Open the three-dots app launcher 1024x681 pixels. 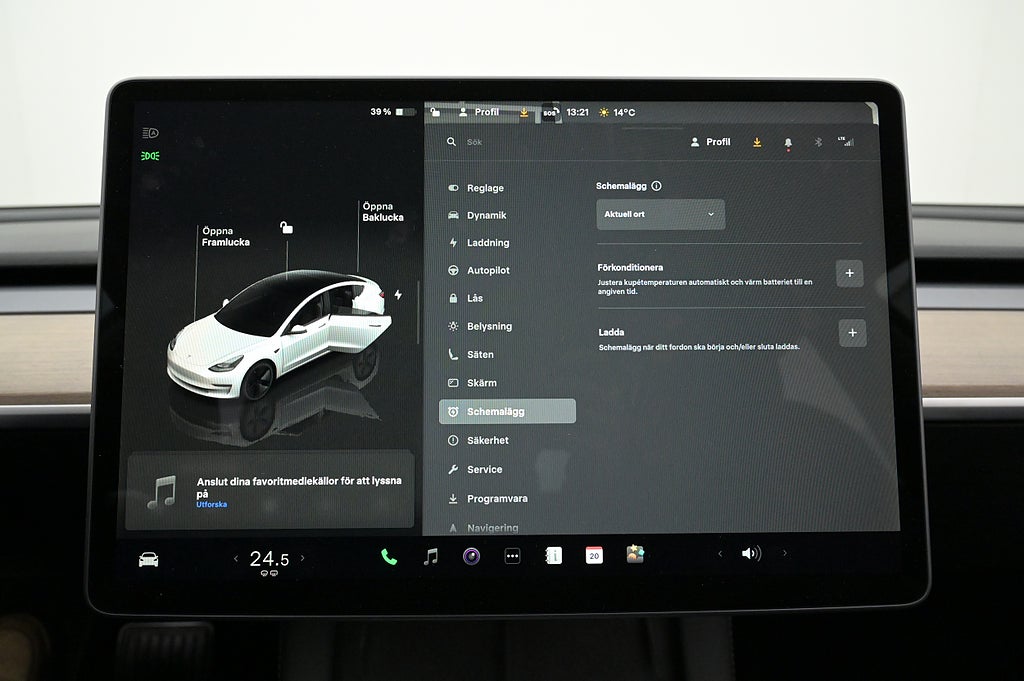pos(512,556)
